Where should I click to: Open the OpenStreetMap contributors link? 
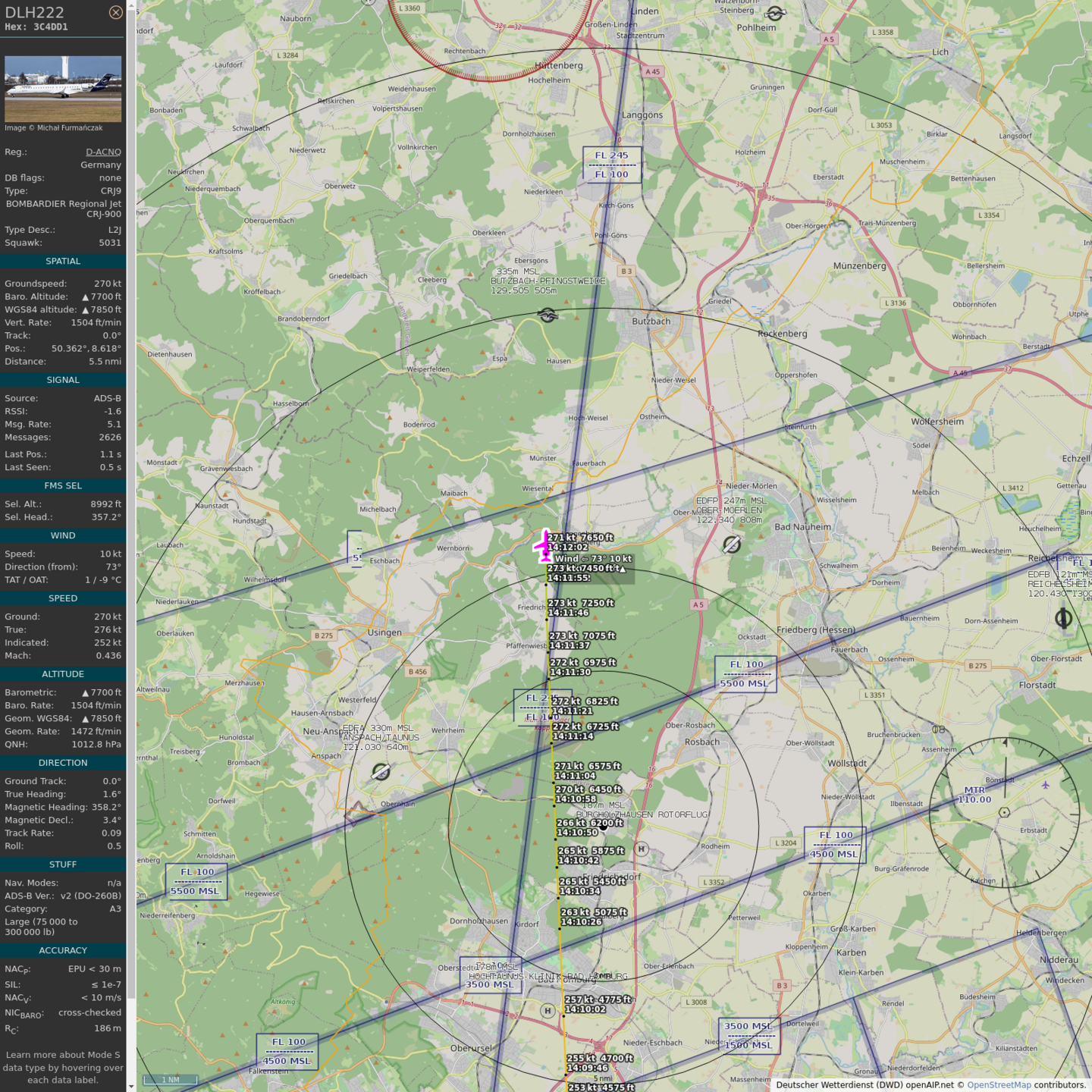(999, 1085)
